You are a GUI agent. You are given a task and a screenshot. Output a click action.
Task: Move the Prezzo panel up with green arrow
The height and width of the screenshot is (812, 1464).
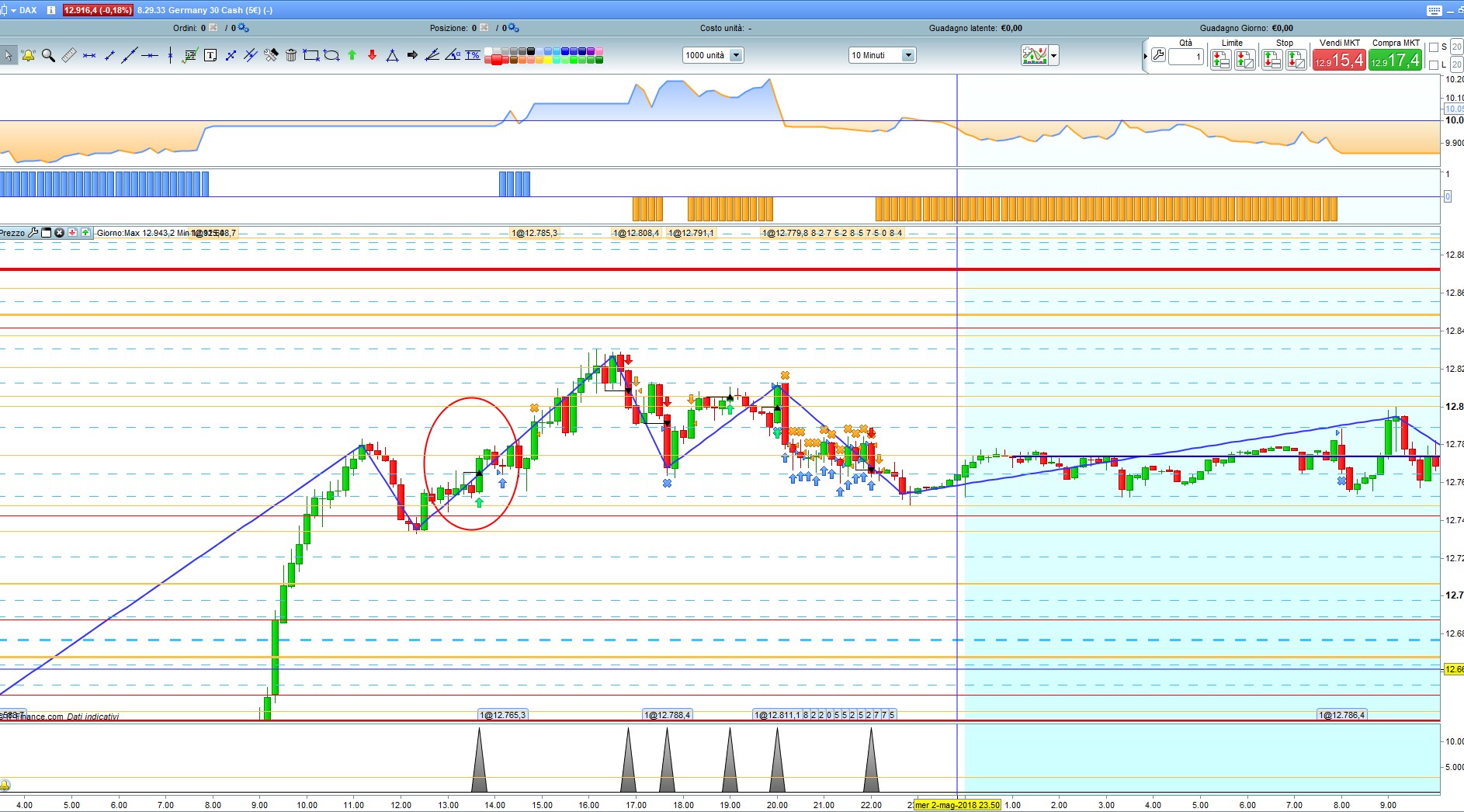[x=85, y=233]
